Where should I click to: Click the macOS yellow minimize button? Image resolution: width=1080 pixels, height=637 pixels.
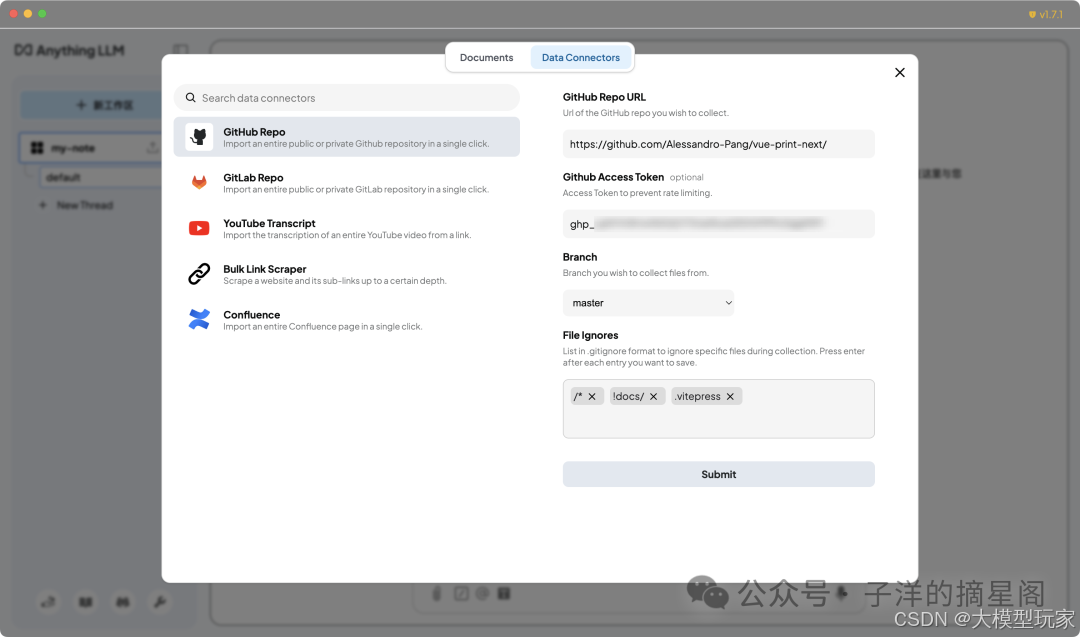(28, 14)
